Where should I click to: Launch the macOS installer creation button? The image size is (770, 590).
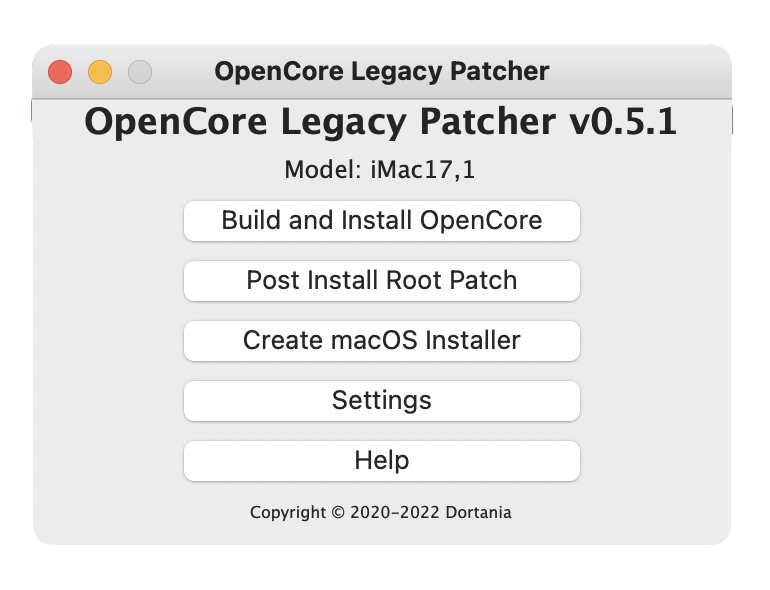click(382, 340)
